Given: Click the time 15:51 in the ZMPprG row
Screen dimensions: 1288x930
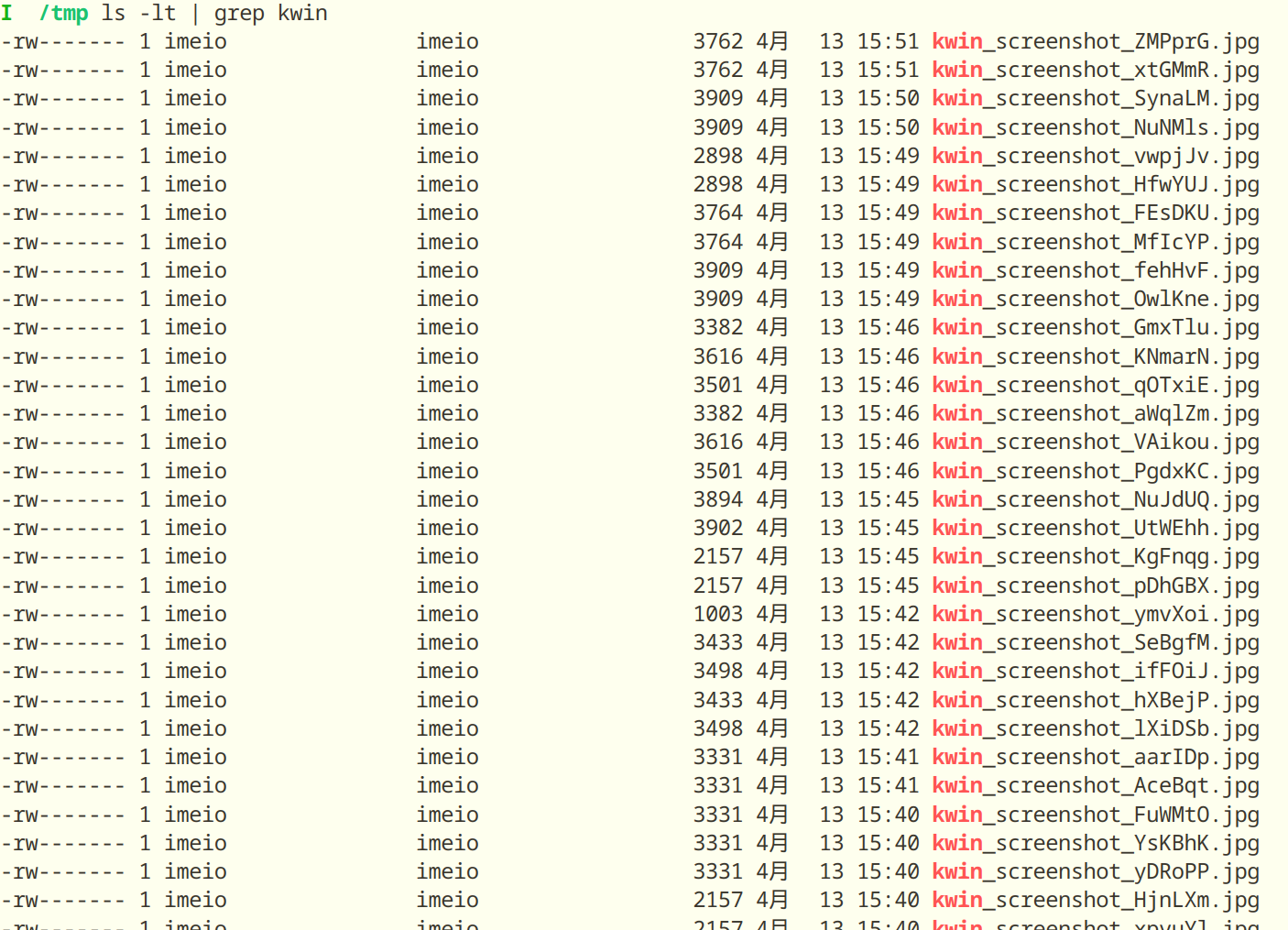Looking at the screenshot, I should [888, 42].
